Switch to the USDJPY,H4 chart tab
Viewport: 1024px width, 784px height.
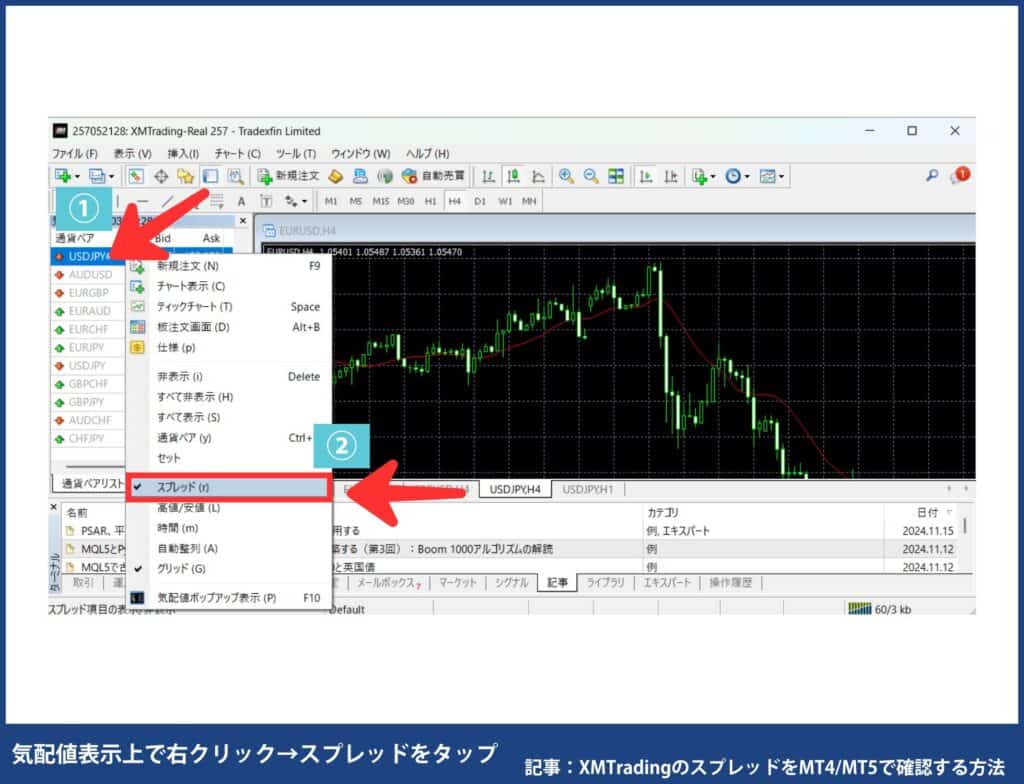click(x=516, y=489)
